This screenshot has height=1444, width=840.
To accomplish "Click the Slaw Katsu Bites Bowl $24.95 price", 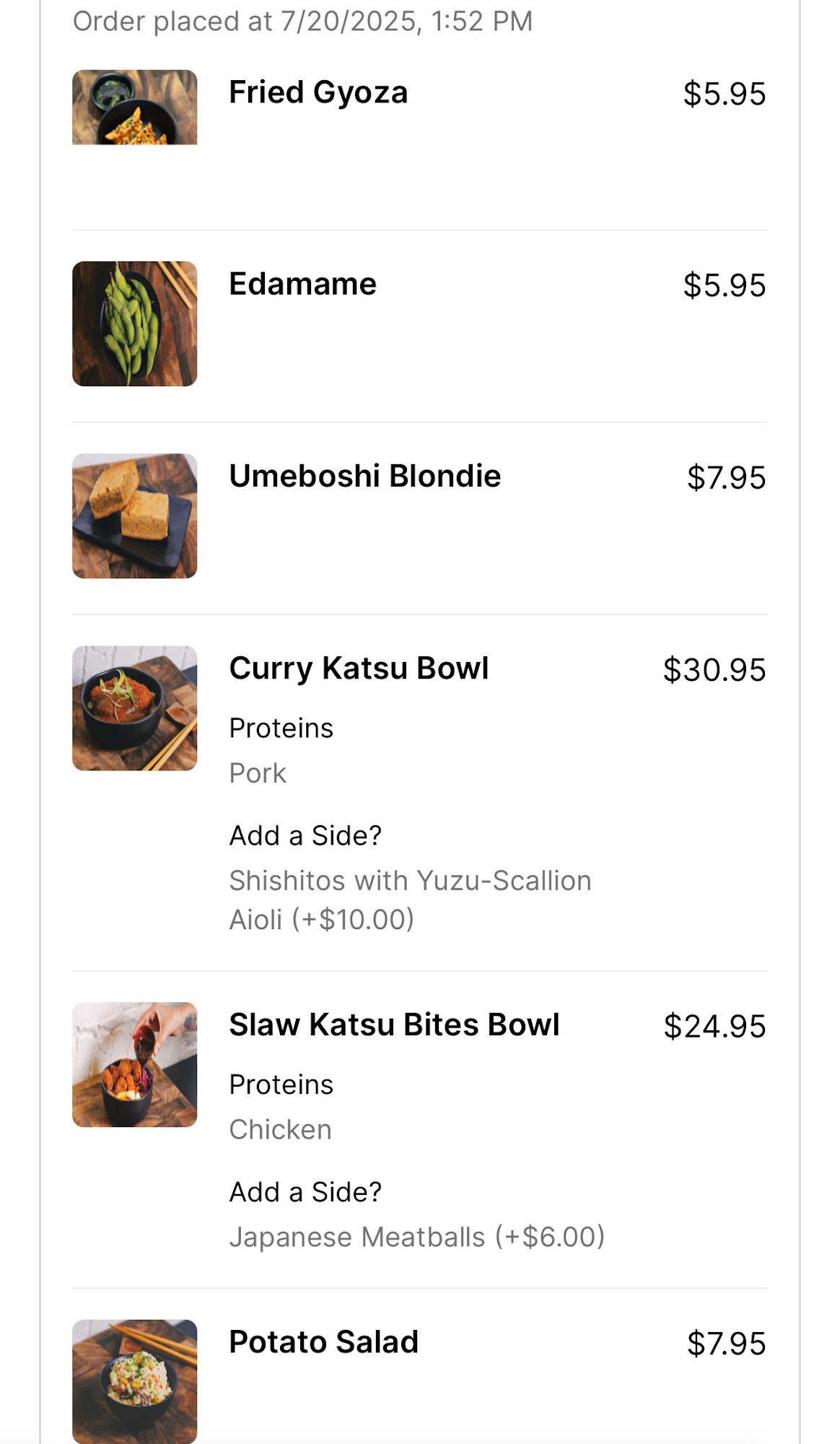I will tap(714, 1026).
